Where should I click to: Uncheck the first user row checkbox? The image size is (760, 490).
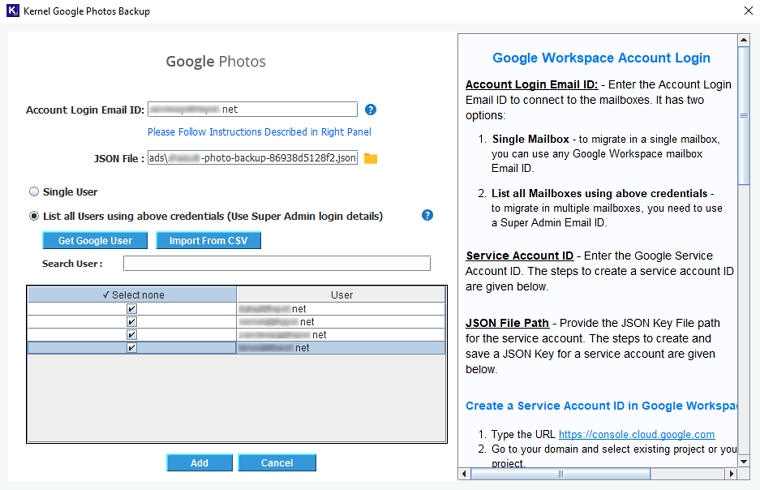[131, 309]
